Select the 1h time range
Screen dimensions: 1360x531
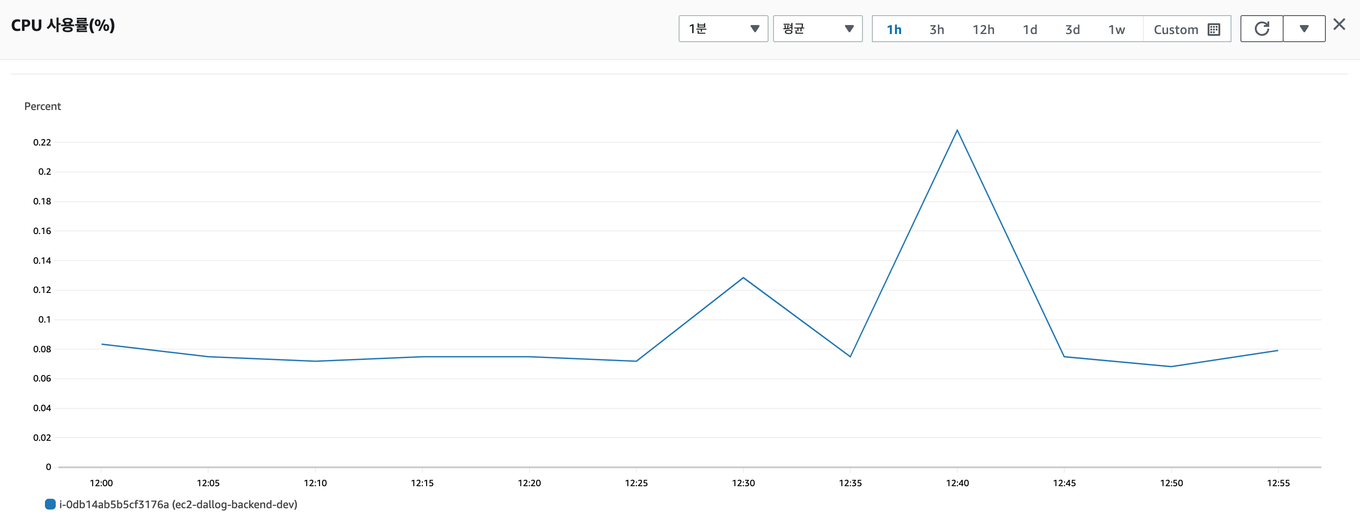894,30
